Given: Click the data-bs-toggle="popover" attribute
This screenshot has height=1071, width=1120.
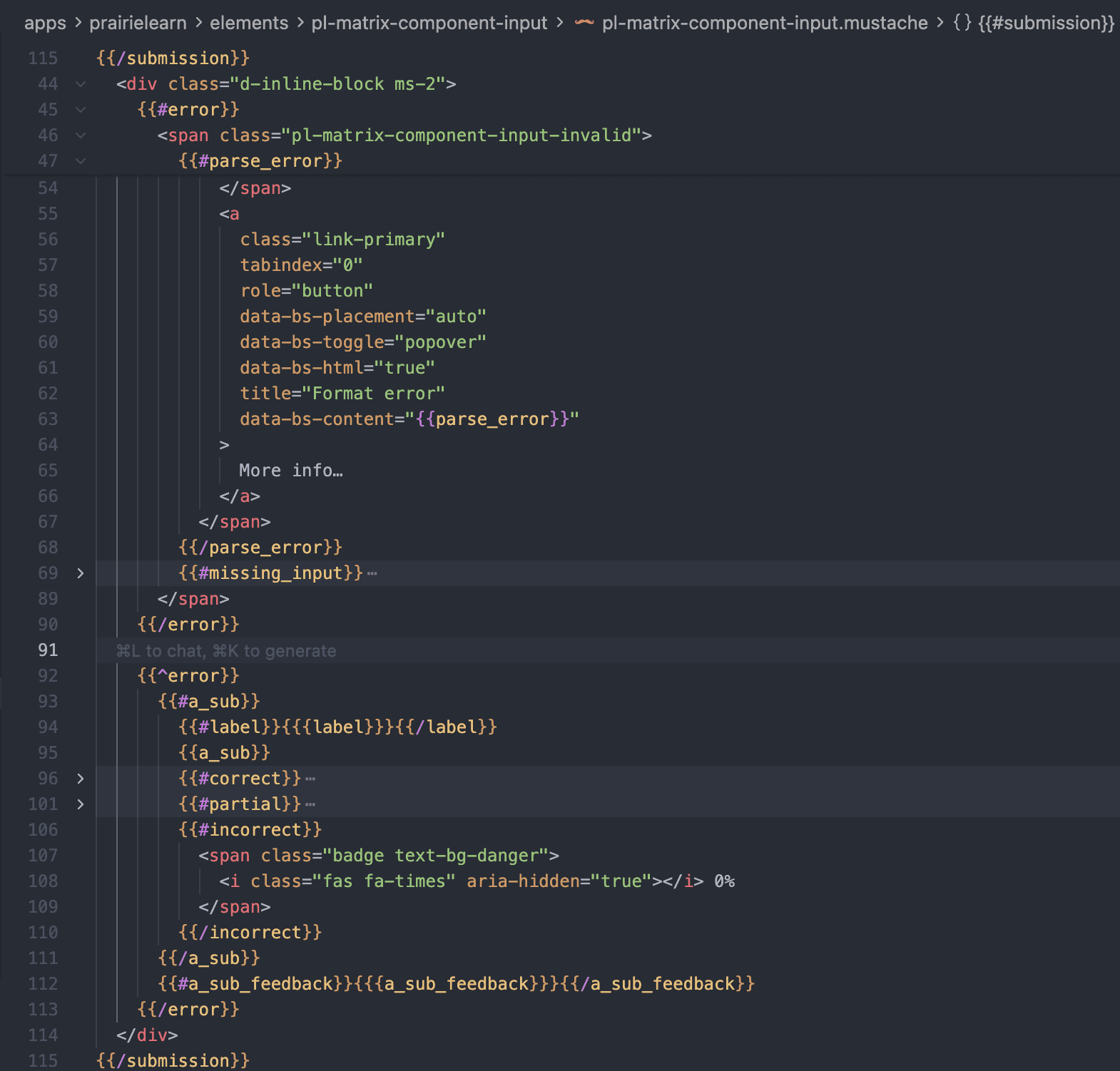Looking at the screenshot, I should click(x=363, y=342).
